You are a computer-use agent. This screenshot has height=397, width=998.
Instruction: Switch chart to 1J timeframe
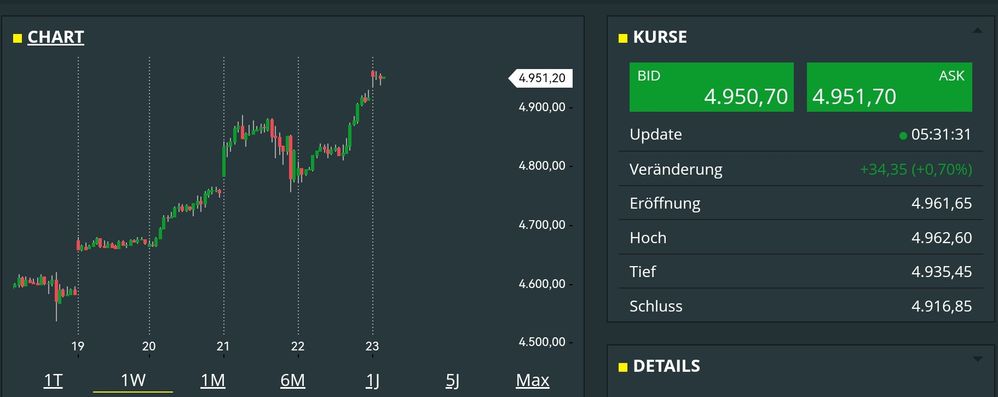tap(372, 380)
